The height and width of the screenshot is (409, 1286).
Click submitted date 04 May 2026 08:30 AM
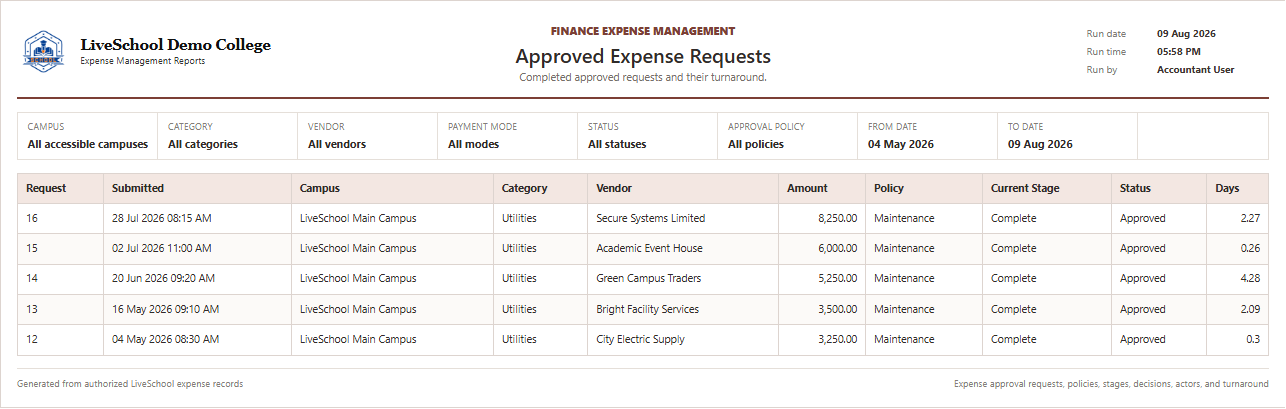tap(165, 339)
